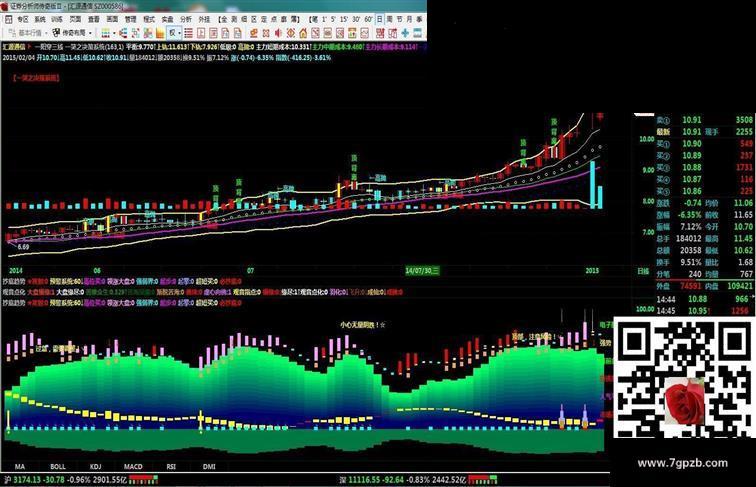The height and width of the screenshot is (487, 756).
Task: Click the 总手 184012 value
Action: coord(688,239)
